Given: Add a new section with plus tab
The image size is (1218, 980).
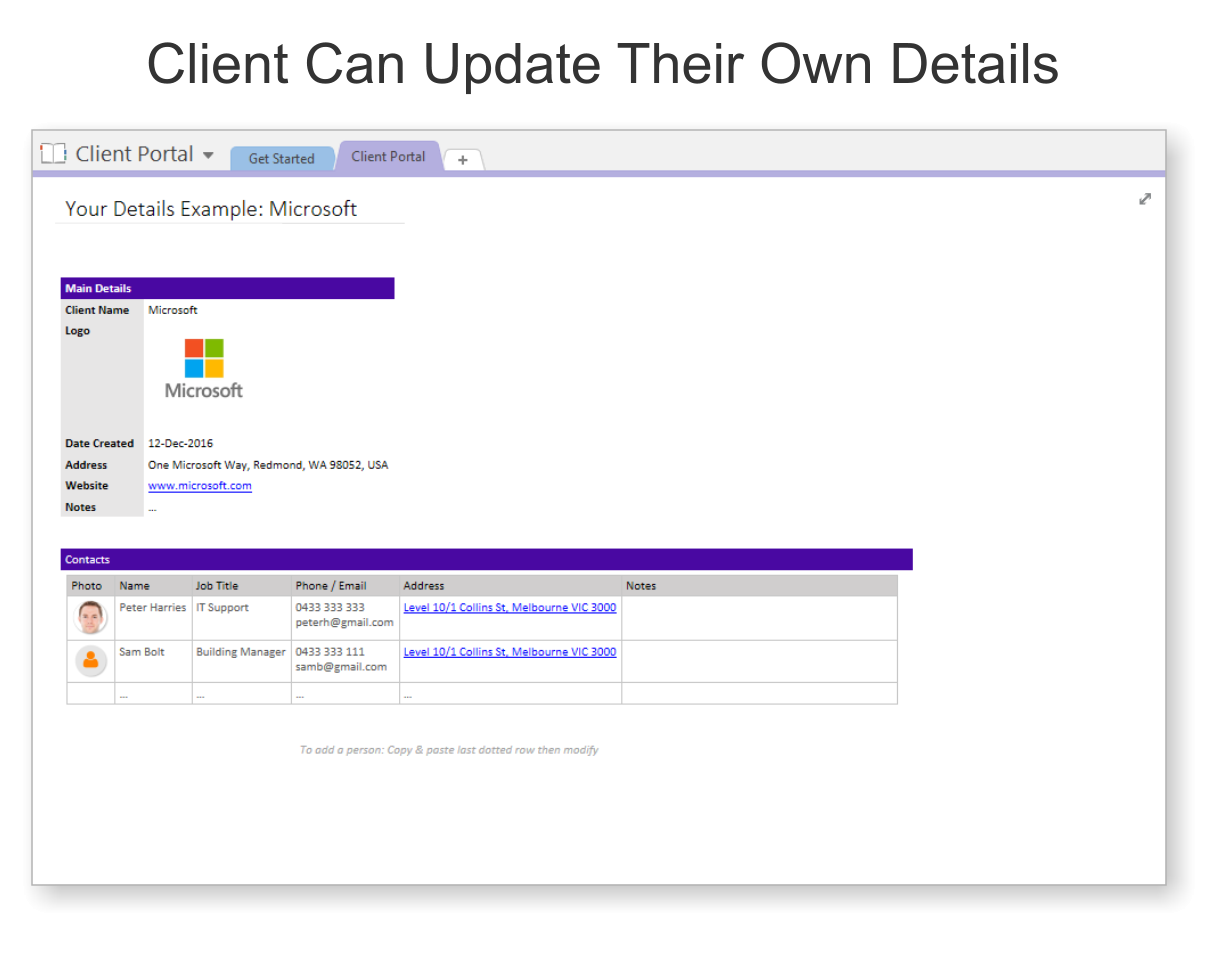Looking at the screenshot, I should [x=463, y=160].
